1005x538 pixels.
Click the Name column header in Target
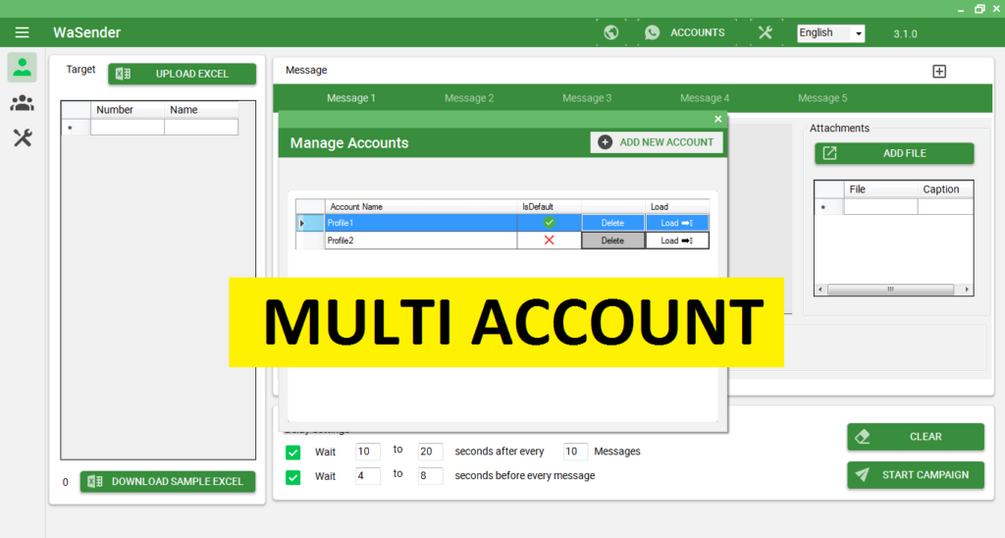201,110
